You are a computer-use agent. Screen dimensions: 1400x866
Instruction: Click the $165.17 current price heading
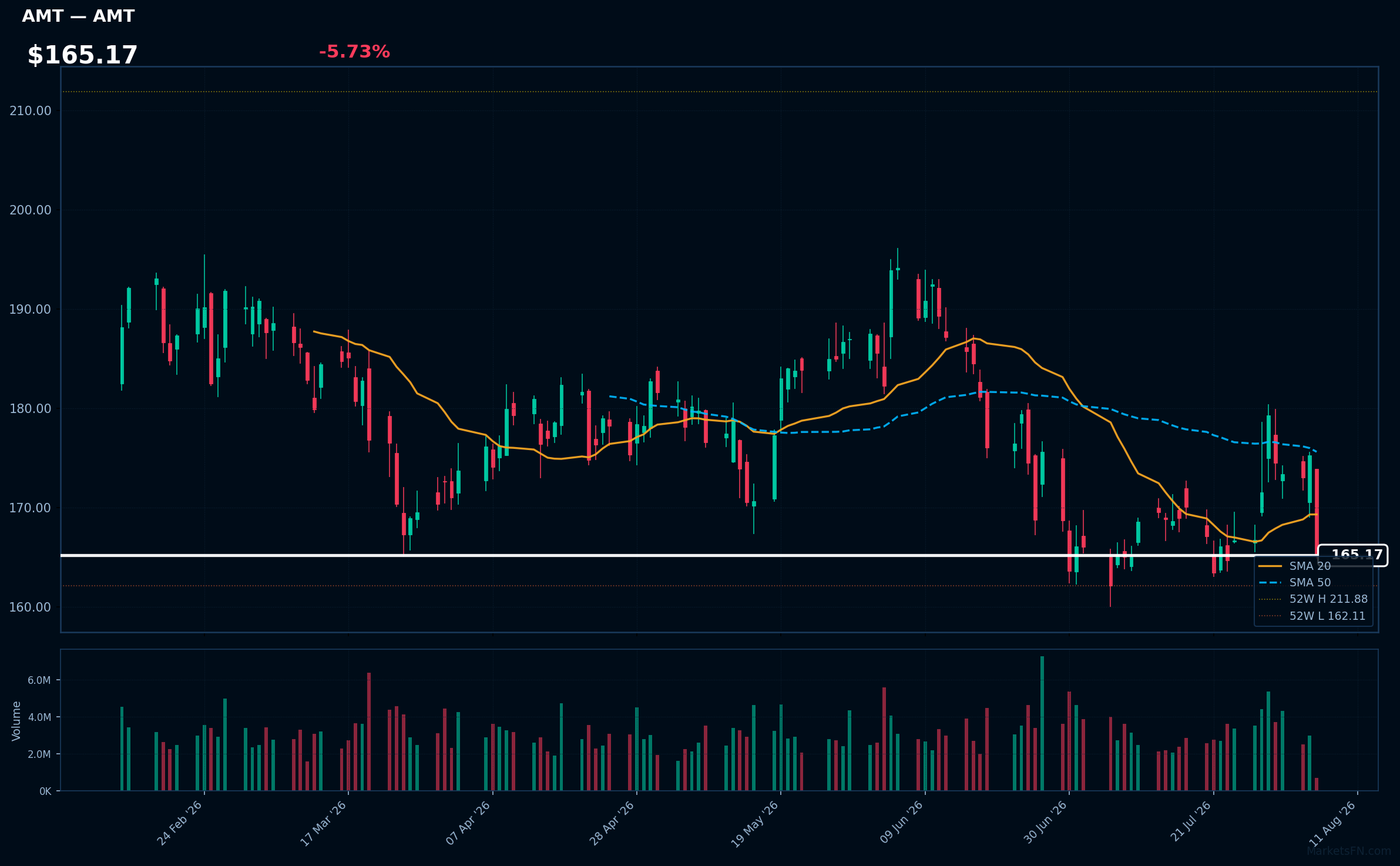click(82, 55)
